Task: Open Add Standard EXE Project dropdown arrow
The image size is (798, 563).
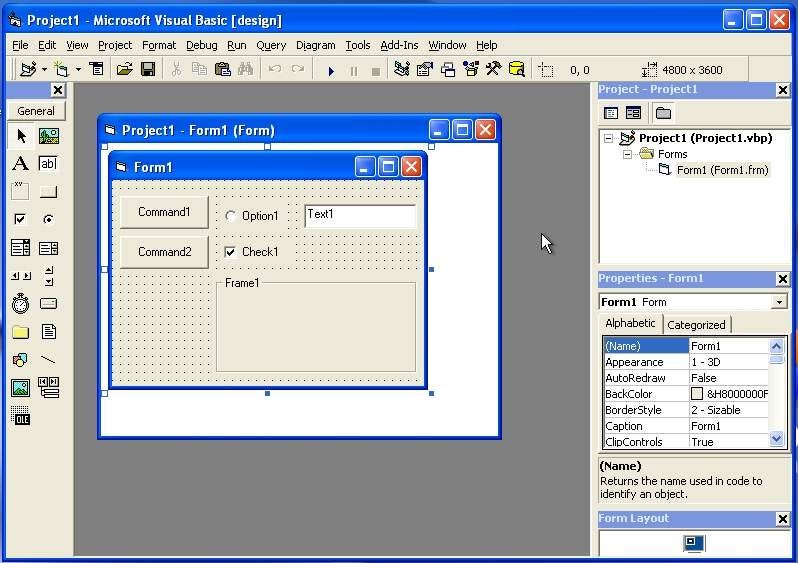Action: (x=44, y=69)
